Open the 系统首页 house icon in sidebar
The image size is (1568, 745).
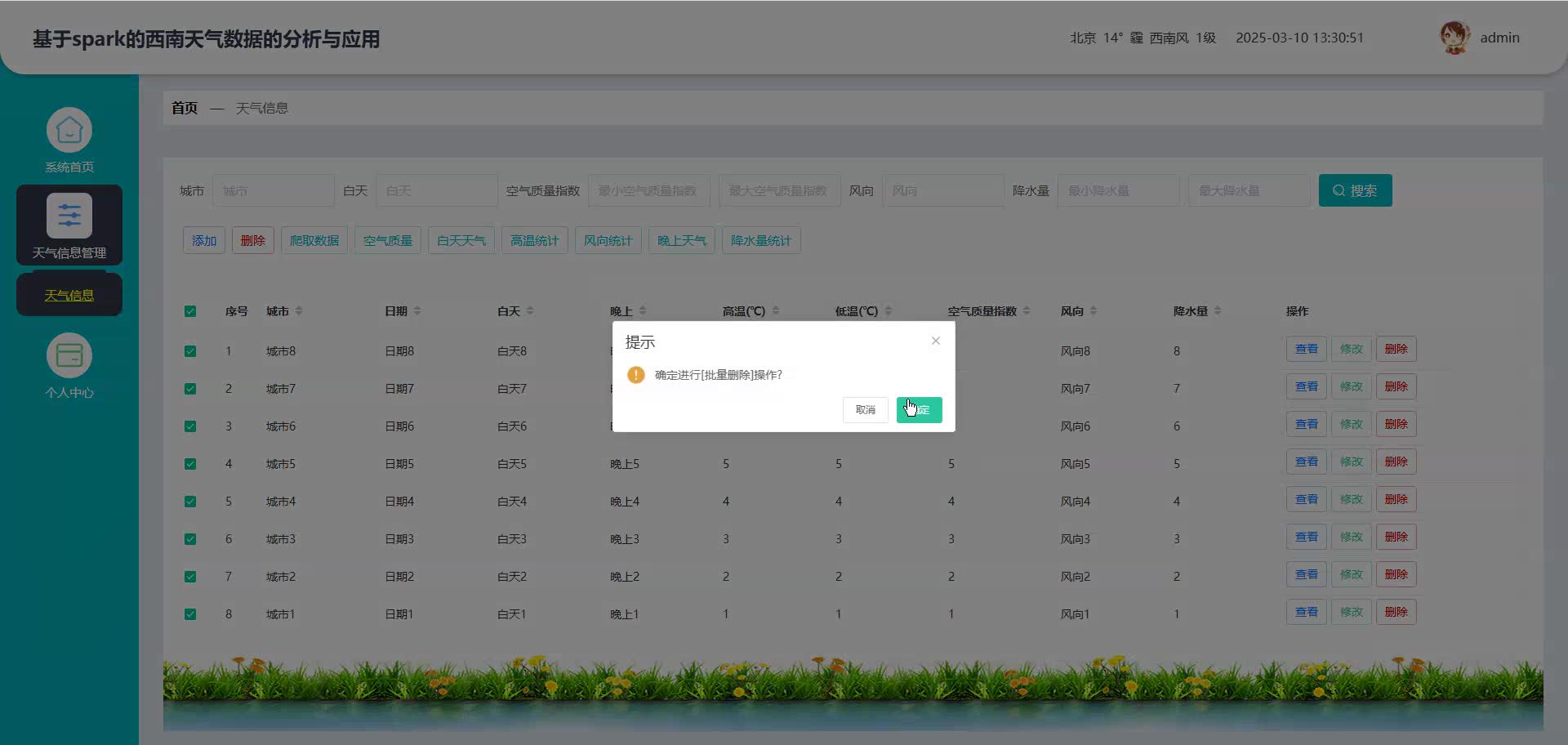pyautogui.click(x=69, y=130)
